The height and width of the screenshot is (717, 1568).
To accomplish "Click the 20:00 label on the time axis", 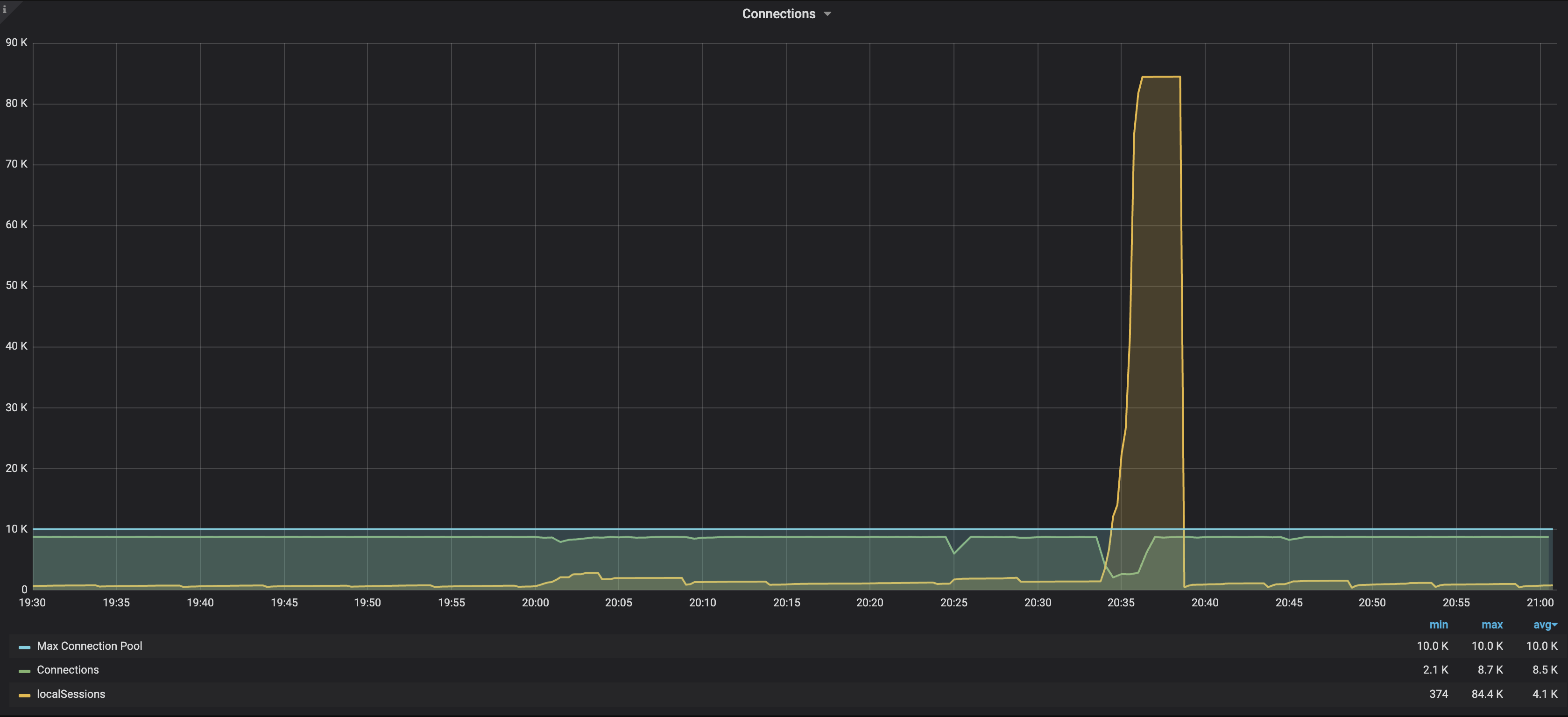I will (535, 603).
